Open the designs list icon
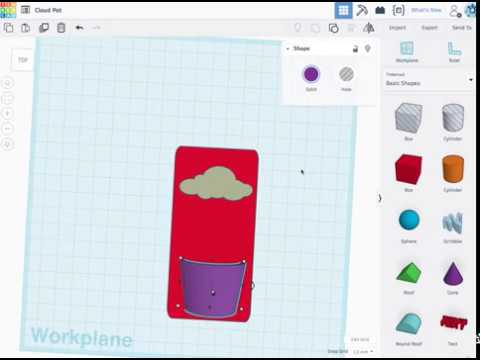The height and width of the screenshot is (360, 480). [x=25, y=10]
